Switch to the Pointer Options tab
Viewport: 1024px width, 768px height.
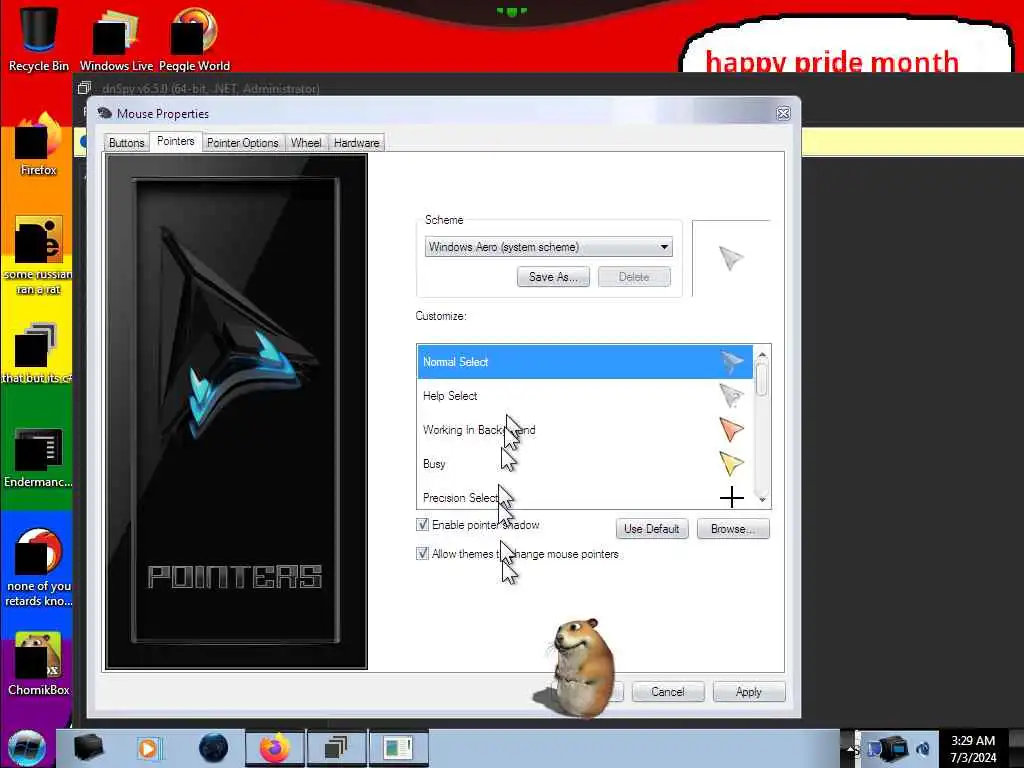[242, 142]
